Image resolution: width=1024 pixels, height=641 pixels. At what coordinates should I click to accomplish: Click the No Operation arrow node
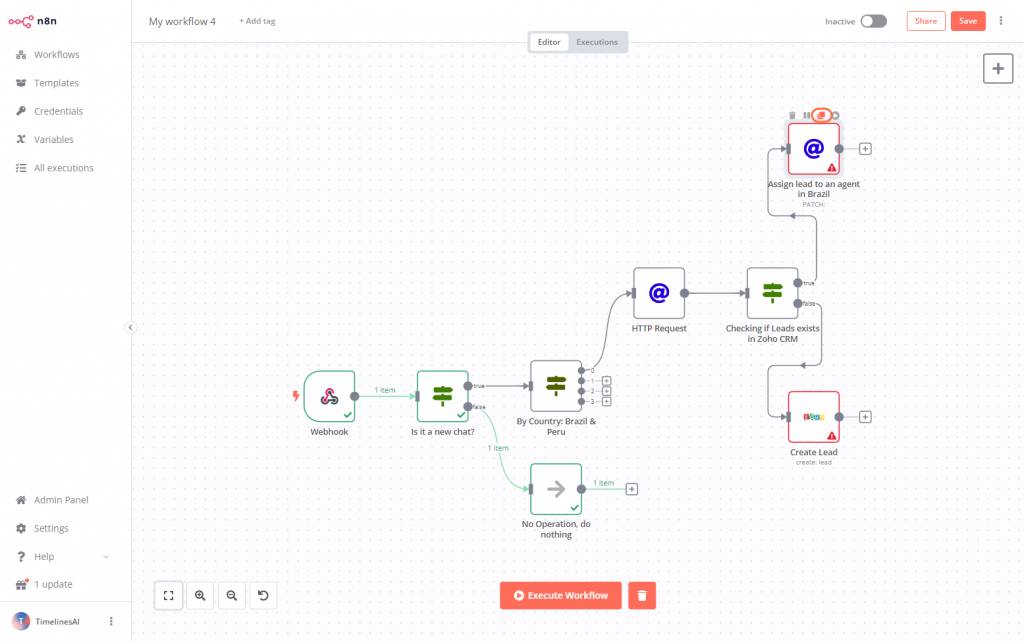[556, 489]
